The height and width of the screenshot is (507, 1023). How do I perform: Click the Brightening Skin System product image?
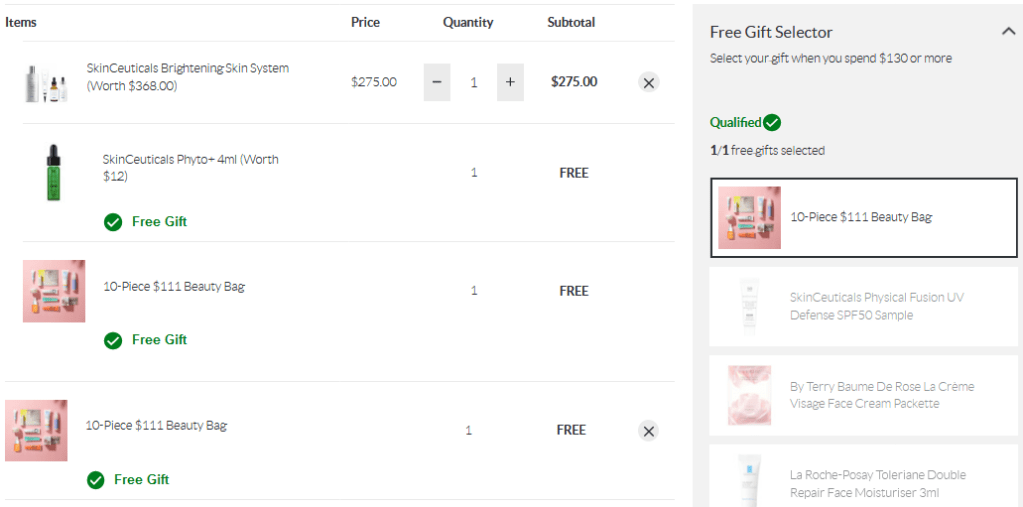(x=46, y=82)
